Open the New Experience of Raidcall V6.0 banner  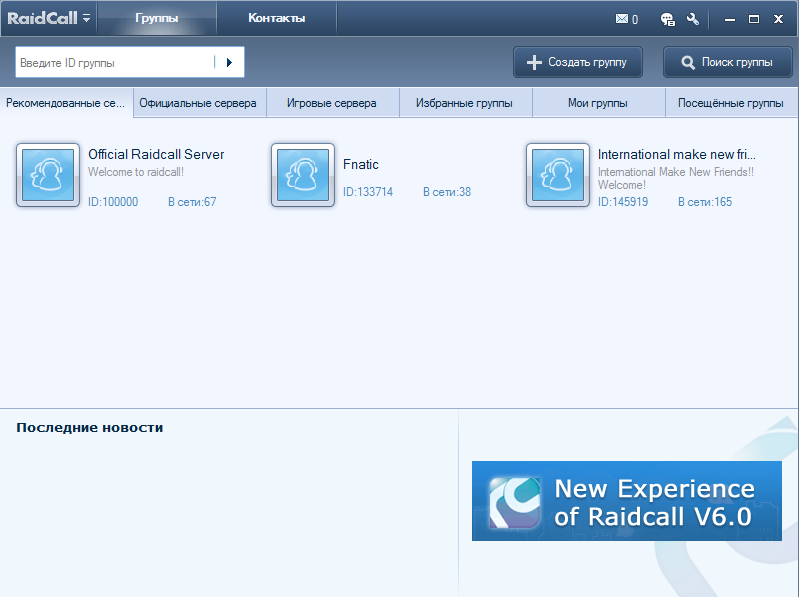[627, 501]
